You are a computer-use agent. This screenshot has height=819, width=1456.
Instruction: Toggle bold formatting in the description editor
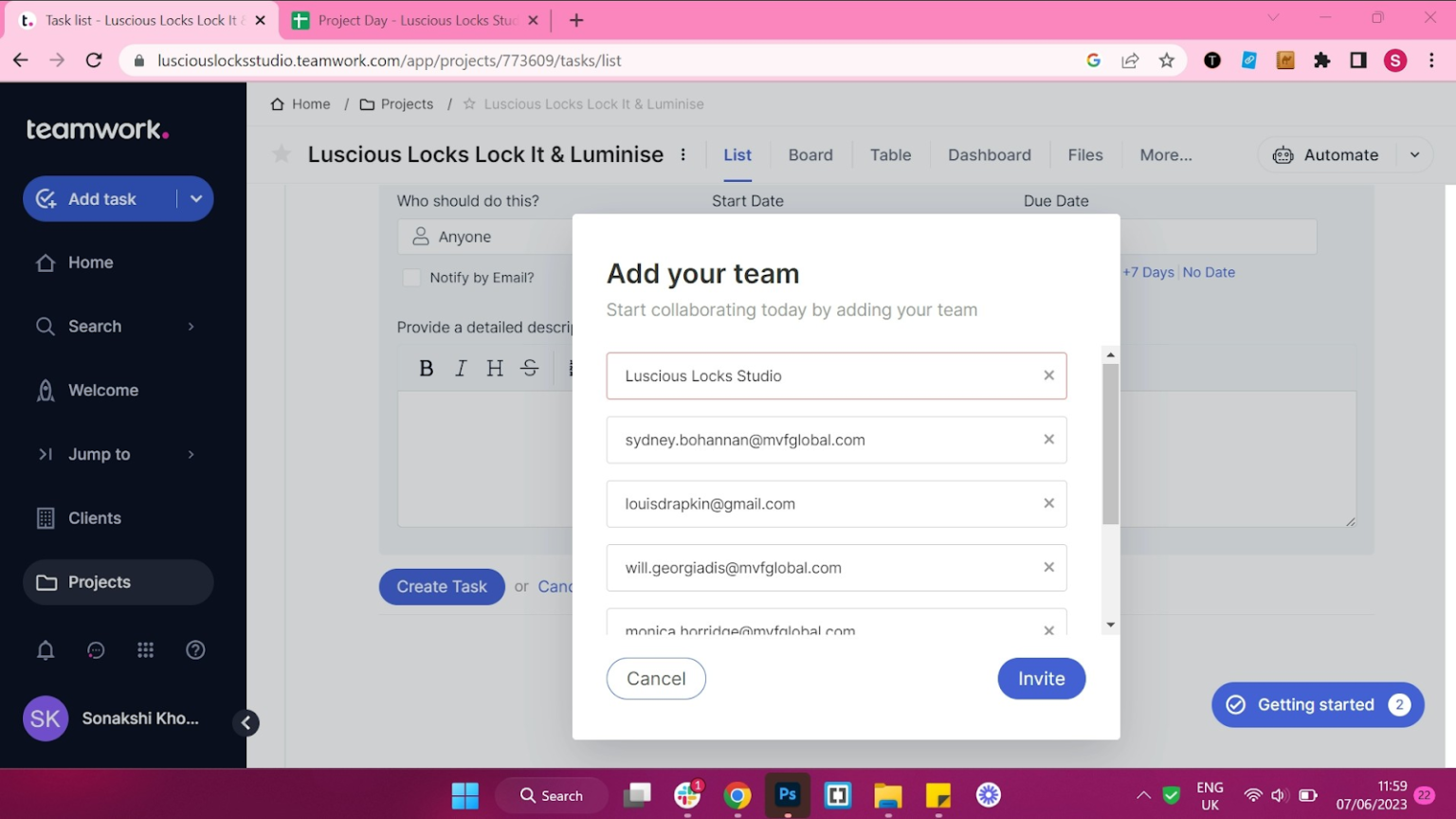pyautogui.click(x=426, y=368)
